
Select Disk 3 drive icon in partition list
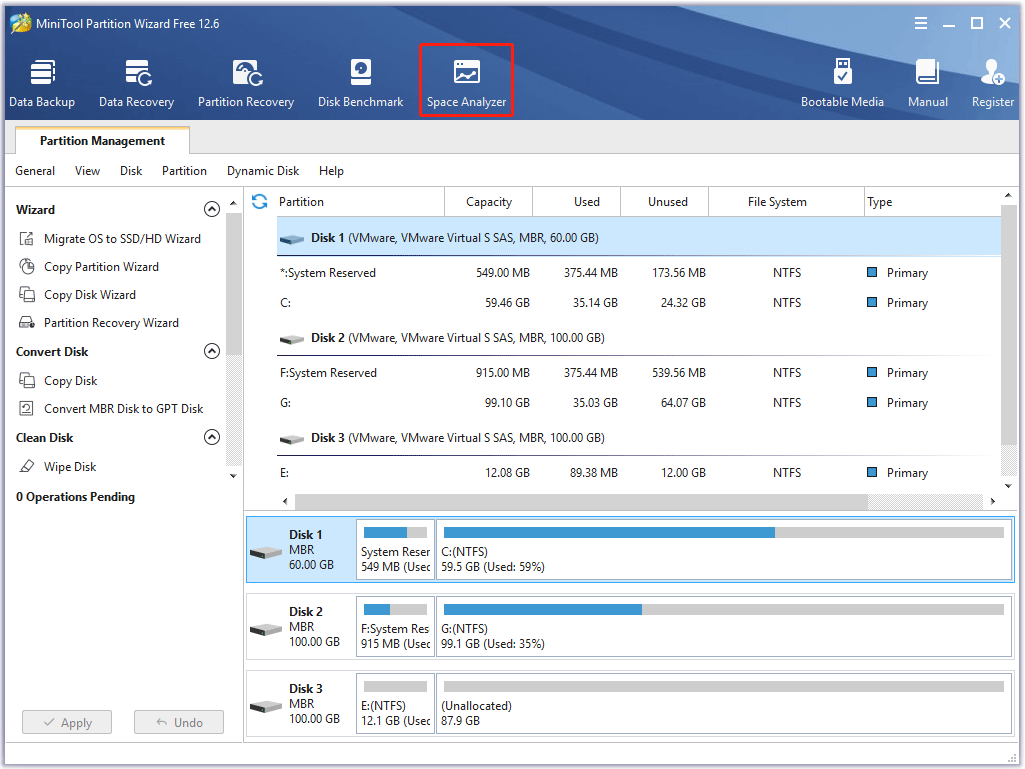[292, 439]
